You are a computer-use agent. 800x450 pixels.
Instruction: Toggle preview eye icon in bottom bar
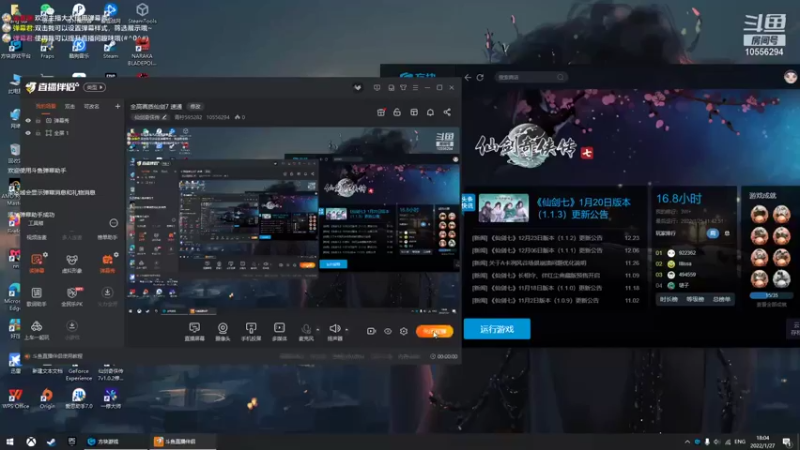(x=388, y=331)
